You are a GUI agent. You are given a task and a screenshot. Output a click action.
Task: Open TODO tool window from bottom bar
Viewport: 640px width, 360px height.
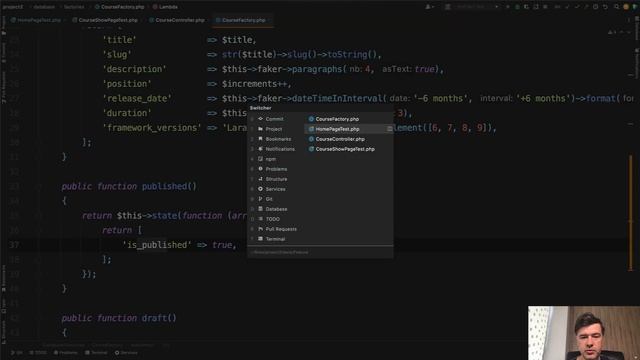[38, 353]
